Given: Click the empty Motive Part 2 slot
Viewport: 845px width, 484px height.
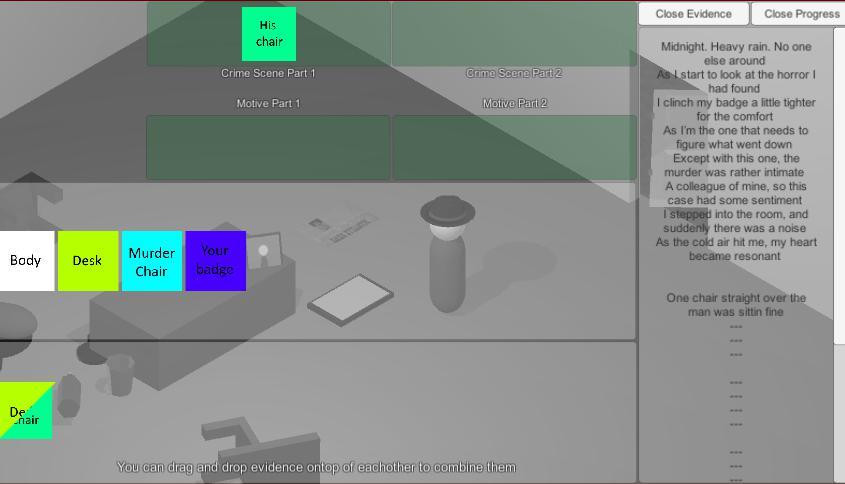Looking at the screenshot, I should coord(514,147).
